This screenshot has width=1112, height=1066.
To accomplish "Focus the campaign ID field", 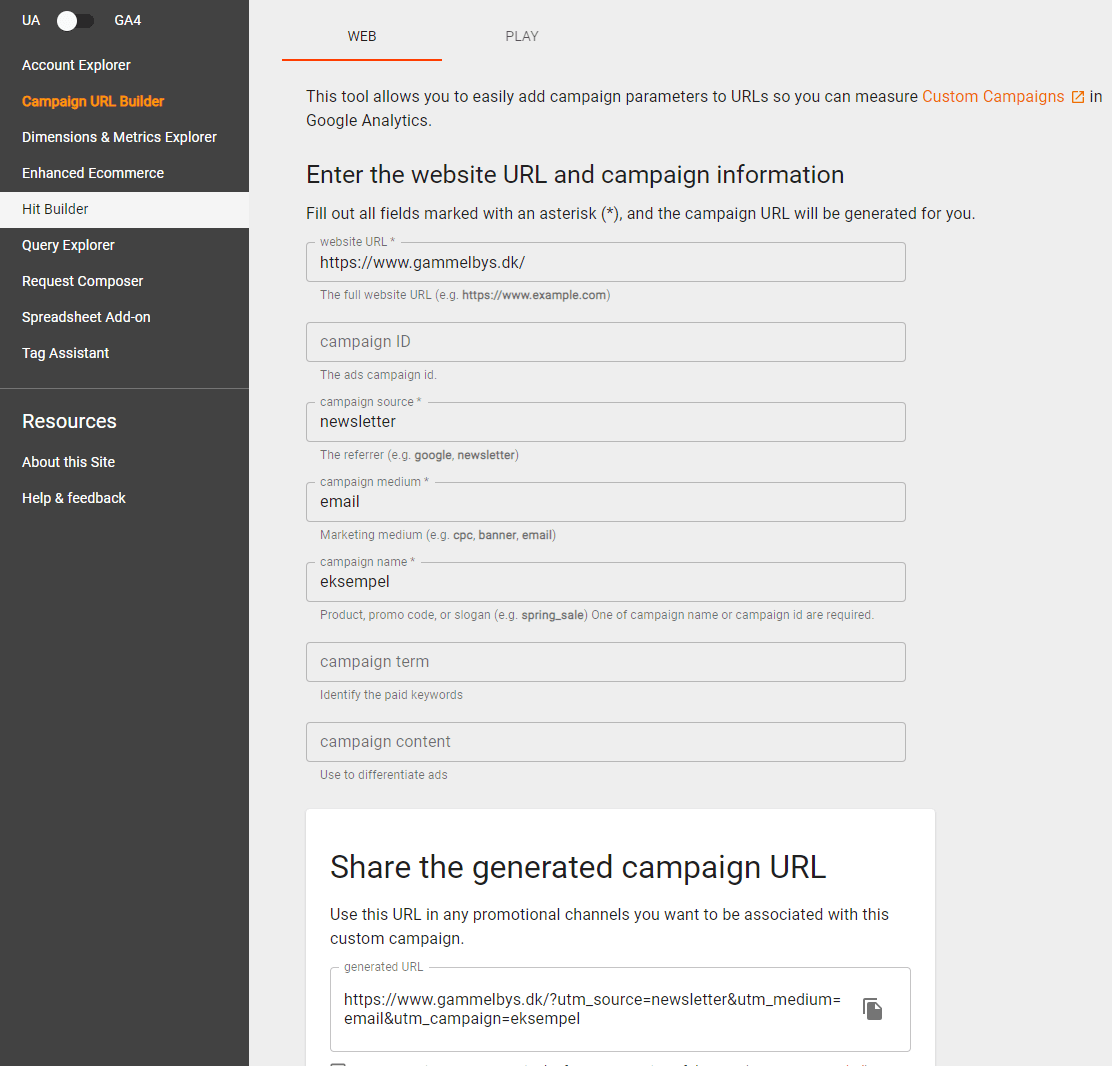I will pyautogui.click(x=605, y=342).
